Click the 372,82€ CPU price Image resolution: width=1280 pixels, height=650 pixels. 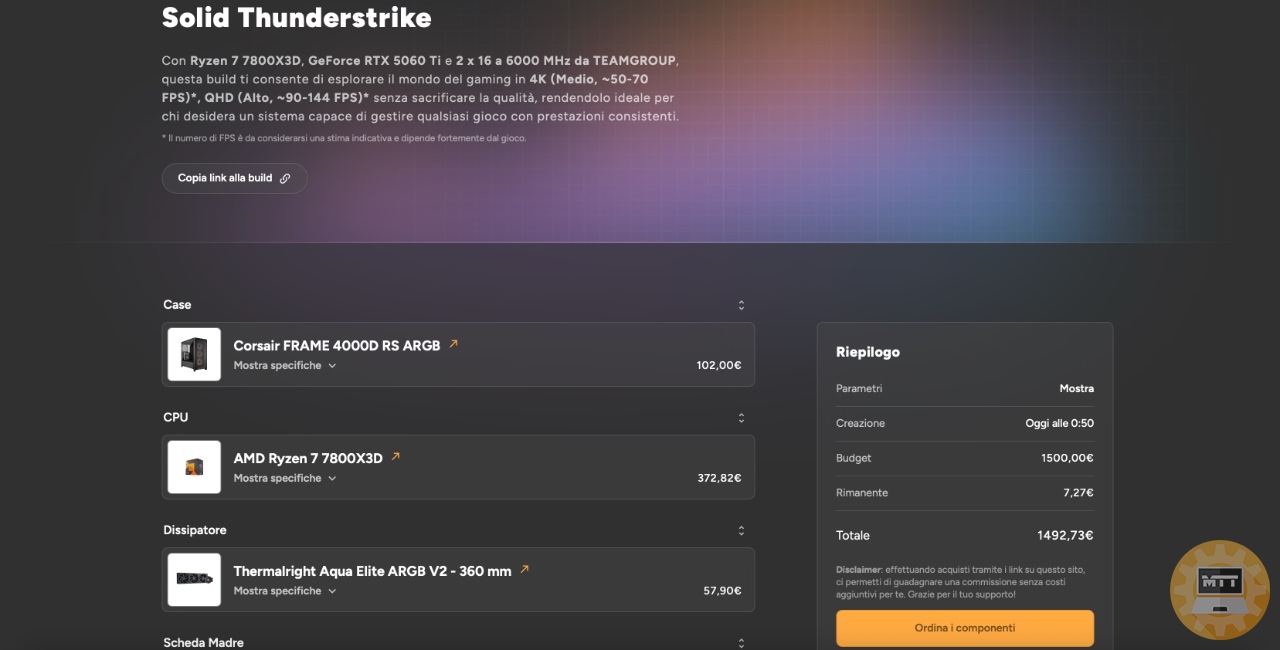point(719,479)
